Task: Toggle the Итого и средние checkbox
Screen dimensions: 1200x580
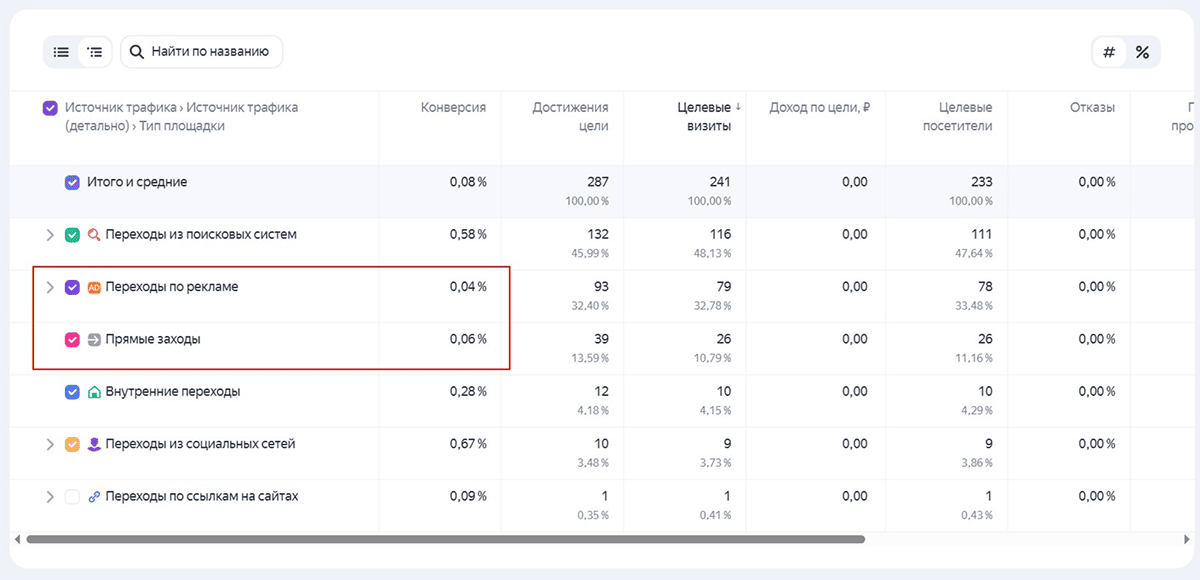Action: 72,182
